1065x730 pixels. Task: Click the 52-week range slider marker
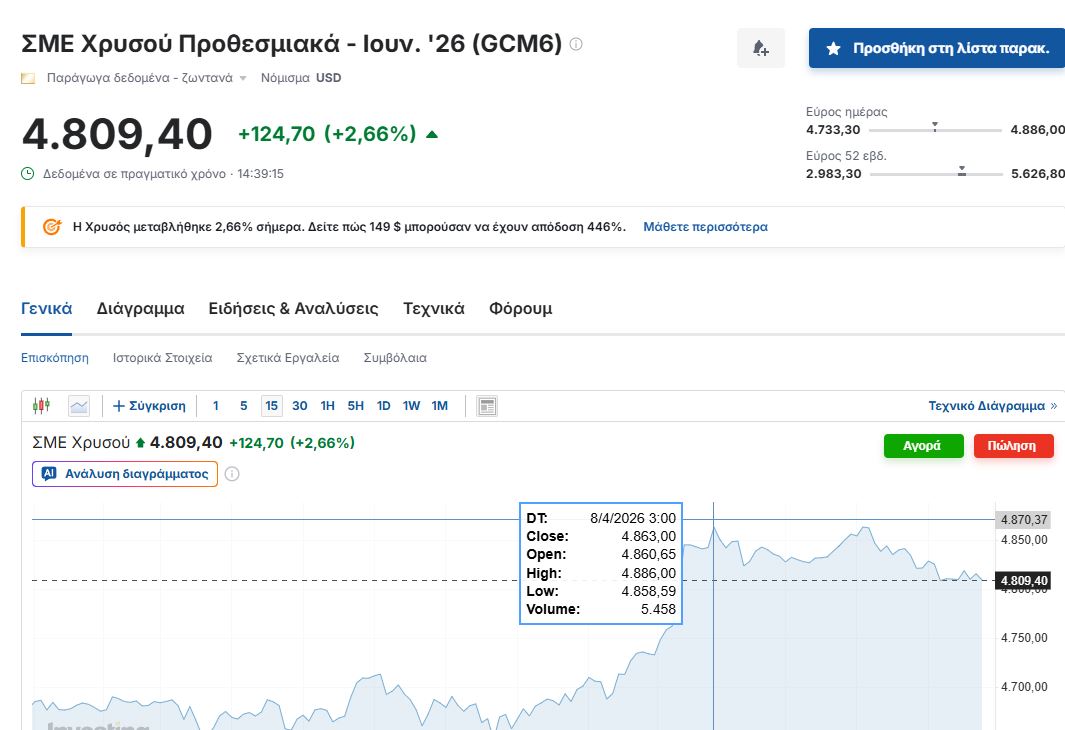961,172
